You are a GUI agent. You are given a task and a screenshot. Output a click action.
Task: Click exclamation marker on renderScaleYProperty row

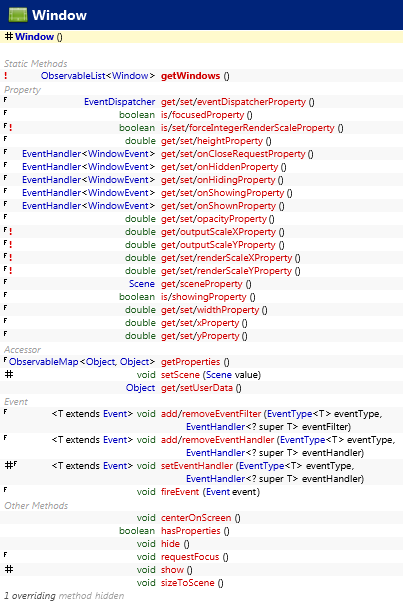tap(11, 271)
